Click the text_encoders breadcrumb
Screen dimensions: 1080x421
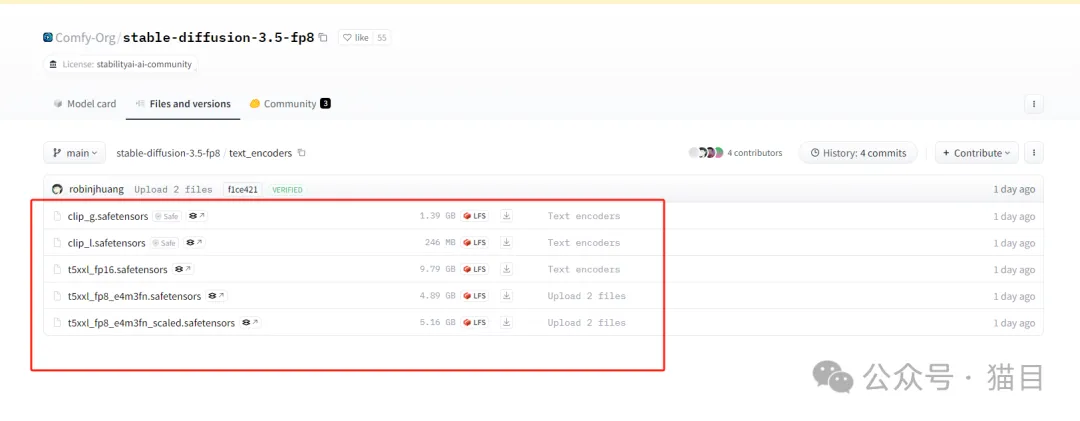click(260, 153)
